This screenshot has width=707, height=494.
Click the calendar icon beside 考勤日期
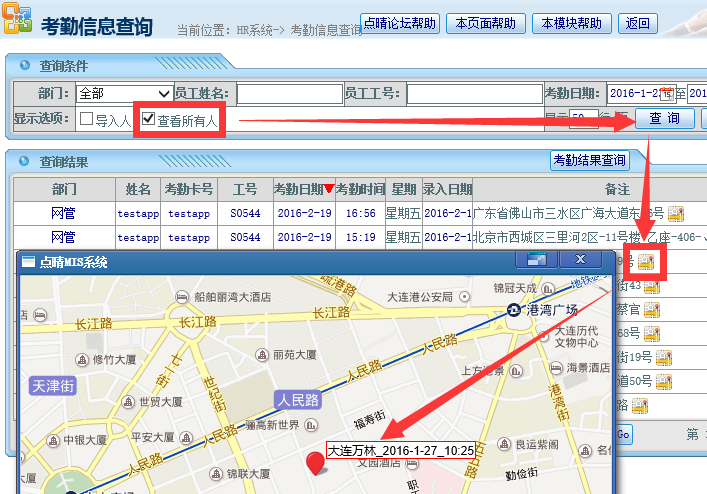pyautogui.click(x=667, y=94)
